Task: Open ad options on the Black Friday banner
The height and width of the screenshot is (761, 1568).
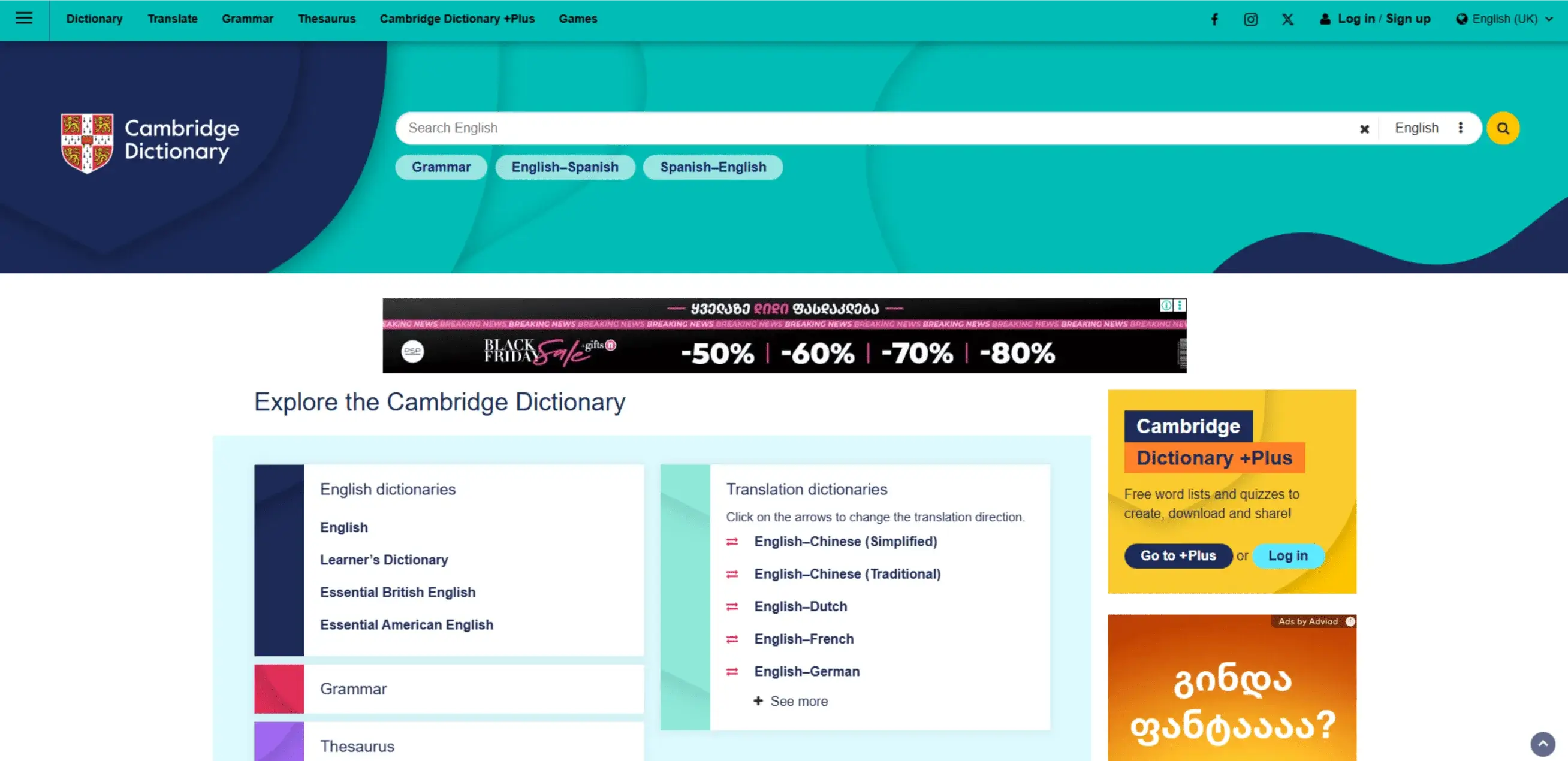Action: pos(1180,305)
